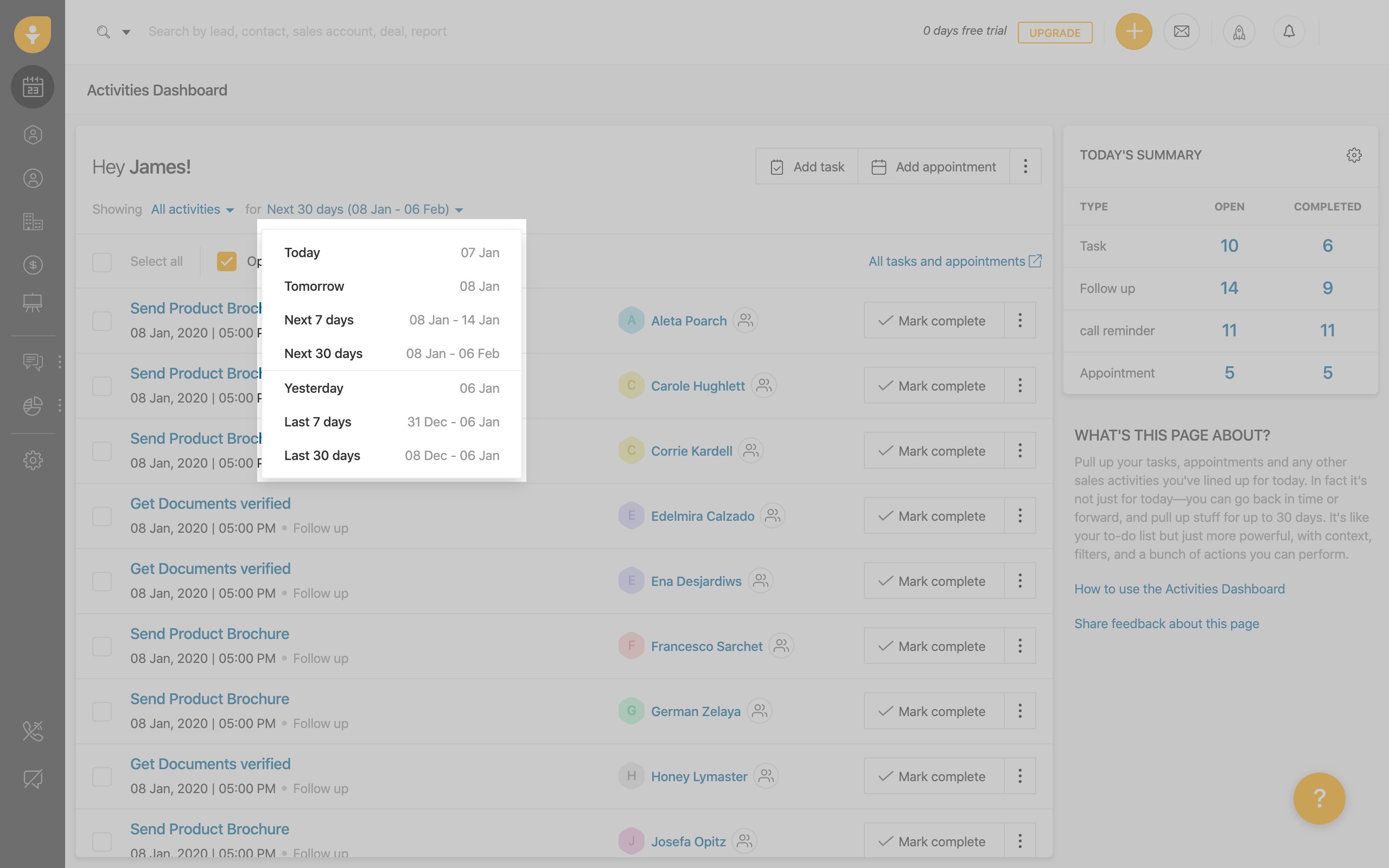Click the email envelope icon in top bar

tap(1181, 31)
